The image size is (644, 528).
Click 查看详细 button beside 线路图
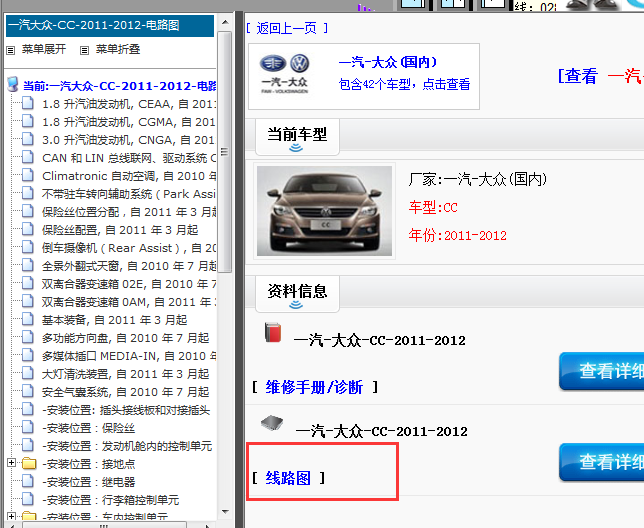coord(601,462)
